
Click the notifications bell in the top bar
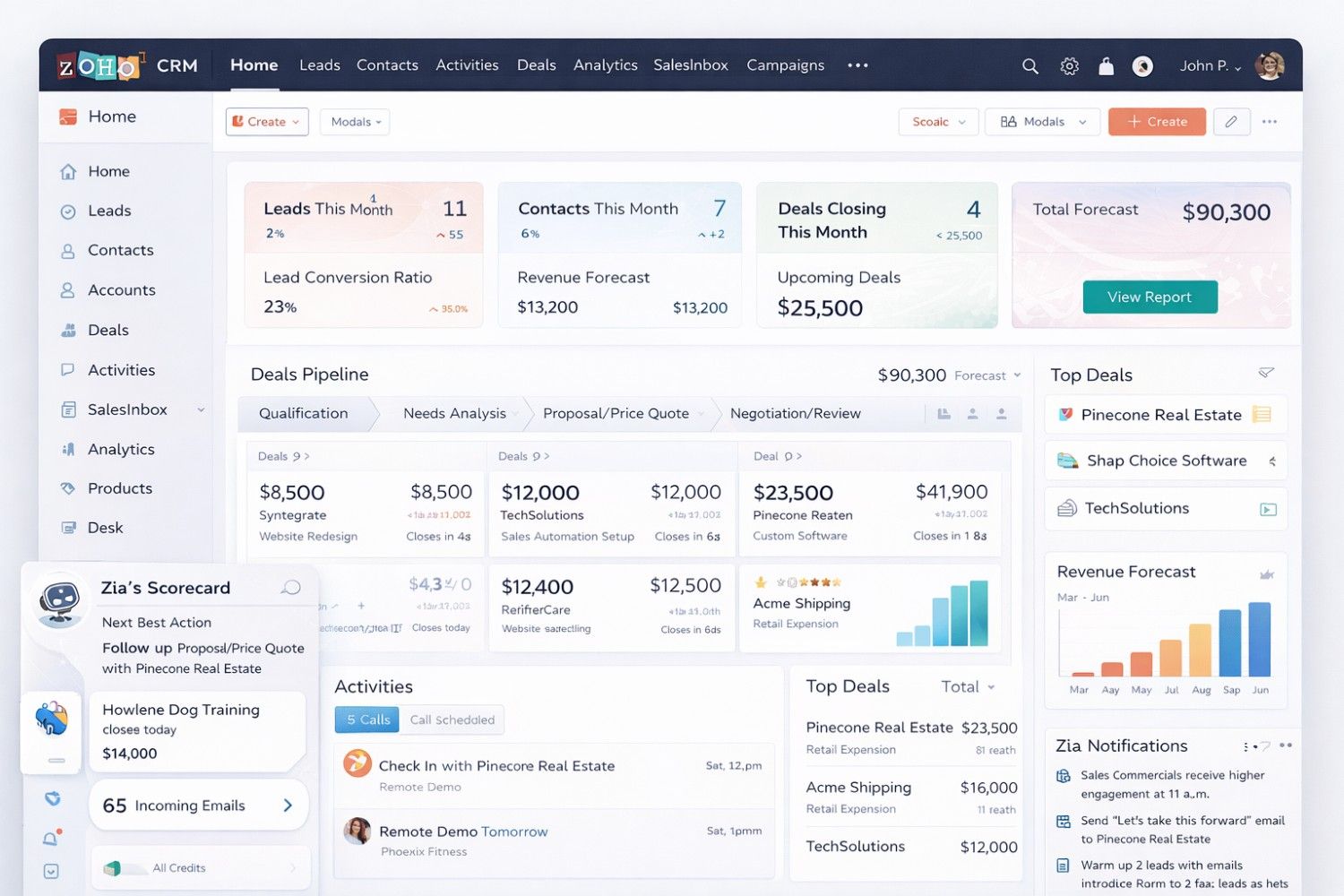(1106, 65)
